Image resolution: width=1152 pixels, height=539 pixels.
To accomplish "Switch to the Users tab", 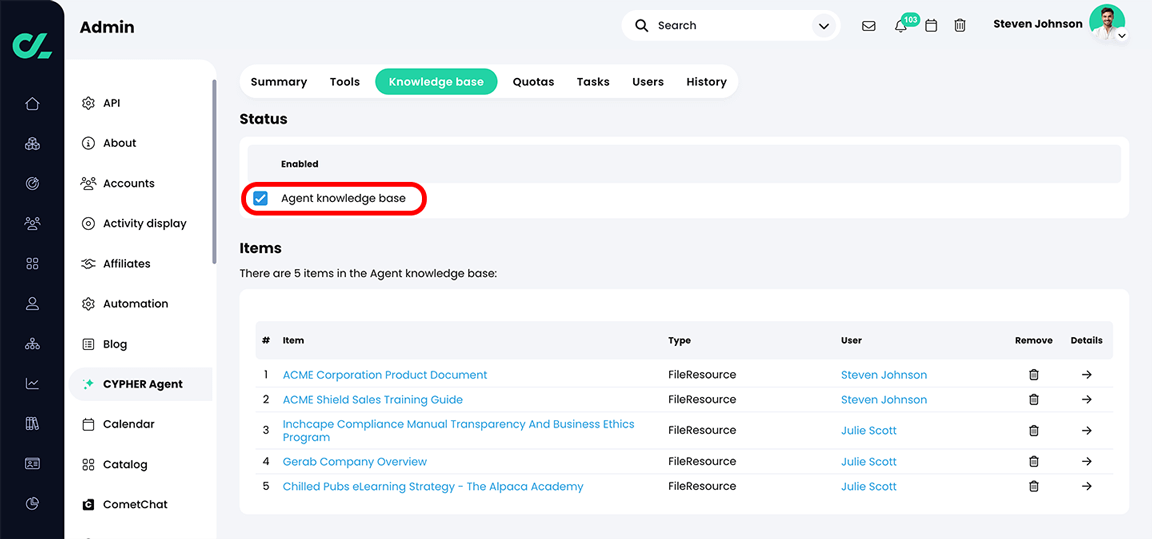I will tap(648, 82).
